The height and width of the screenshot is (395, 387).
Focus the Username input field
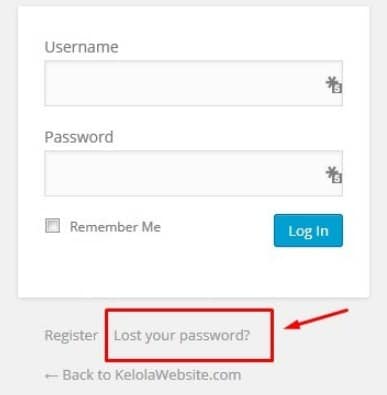click(x=193, y=83)
